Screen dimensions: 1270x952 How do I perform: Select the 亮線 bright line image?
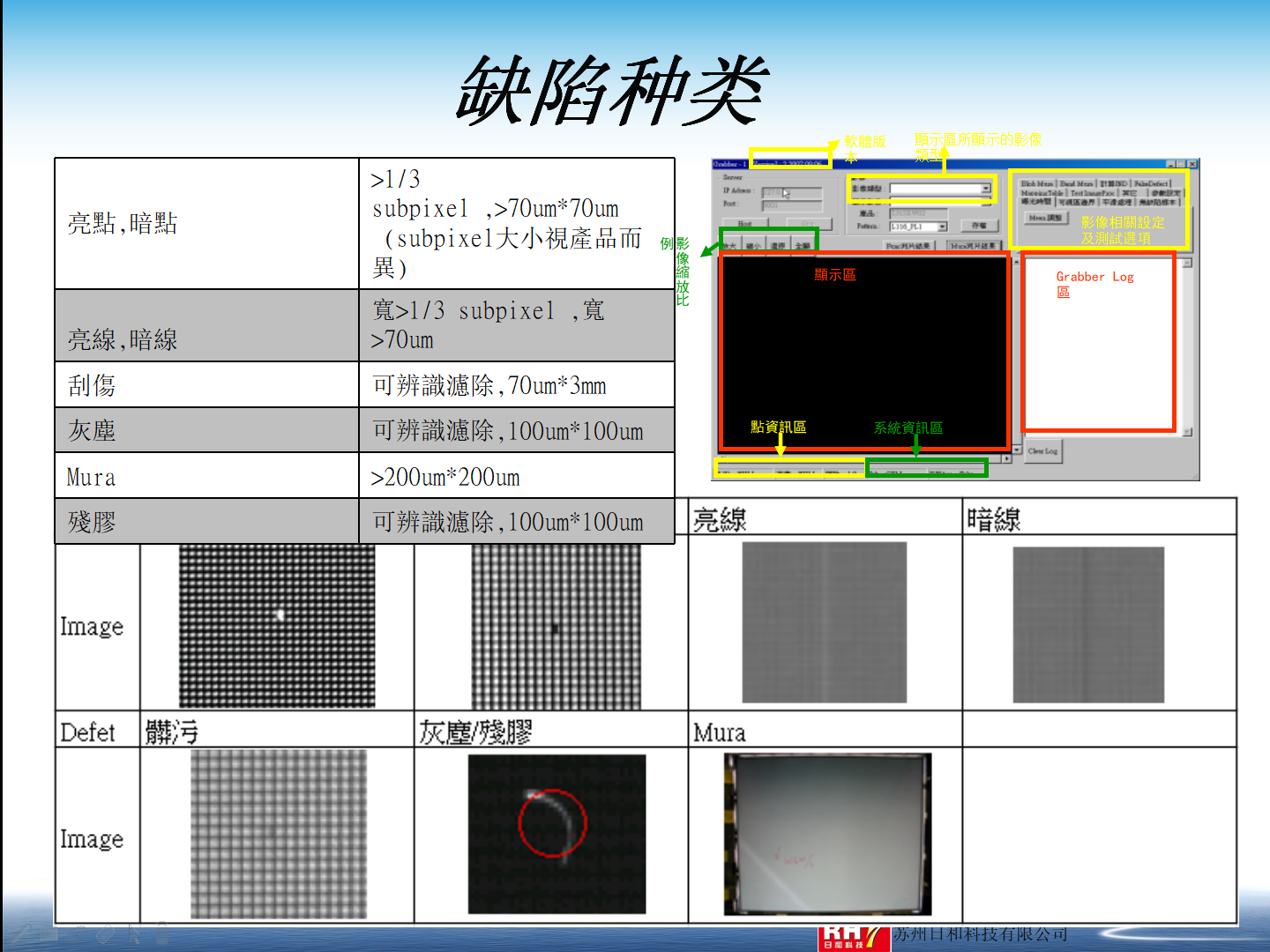tap(825, 622)
